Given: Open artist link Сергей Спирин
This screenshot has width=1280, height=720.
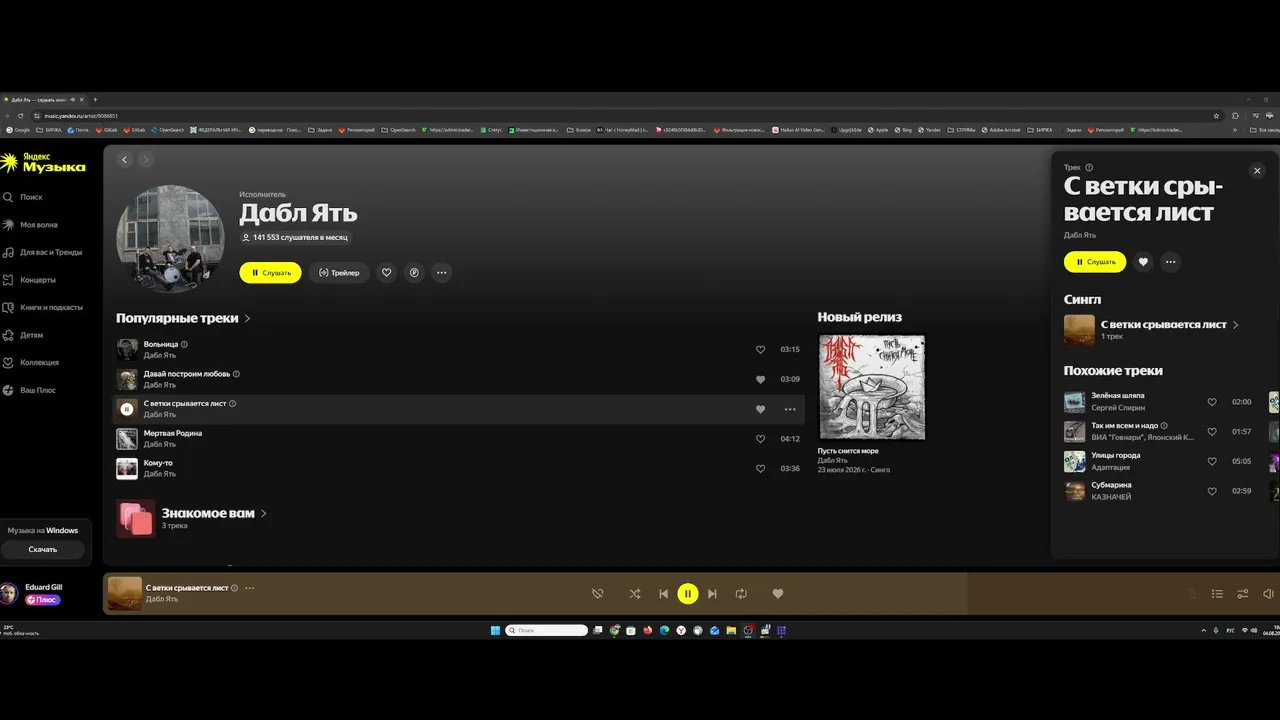Looking at the screenshot, I should click(x=1118, y=408).
